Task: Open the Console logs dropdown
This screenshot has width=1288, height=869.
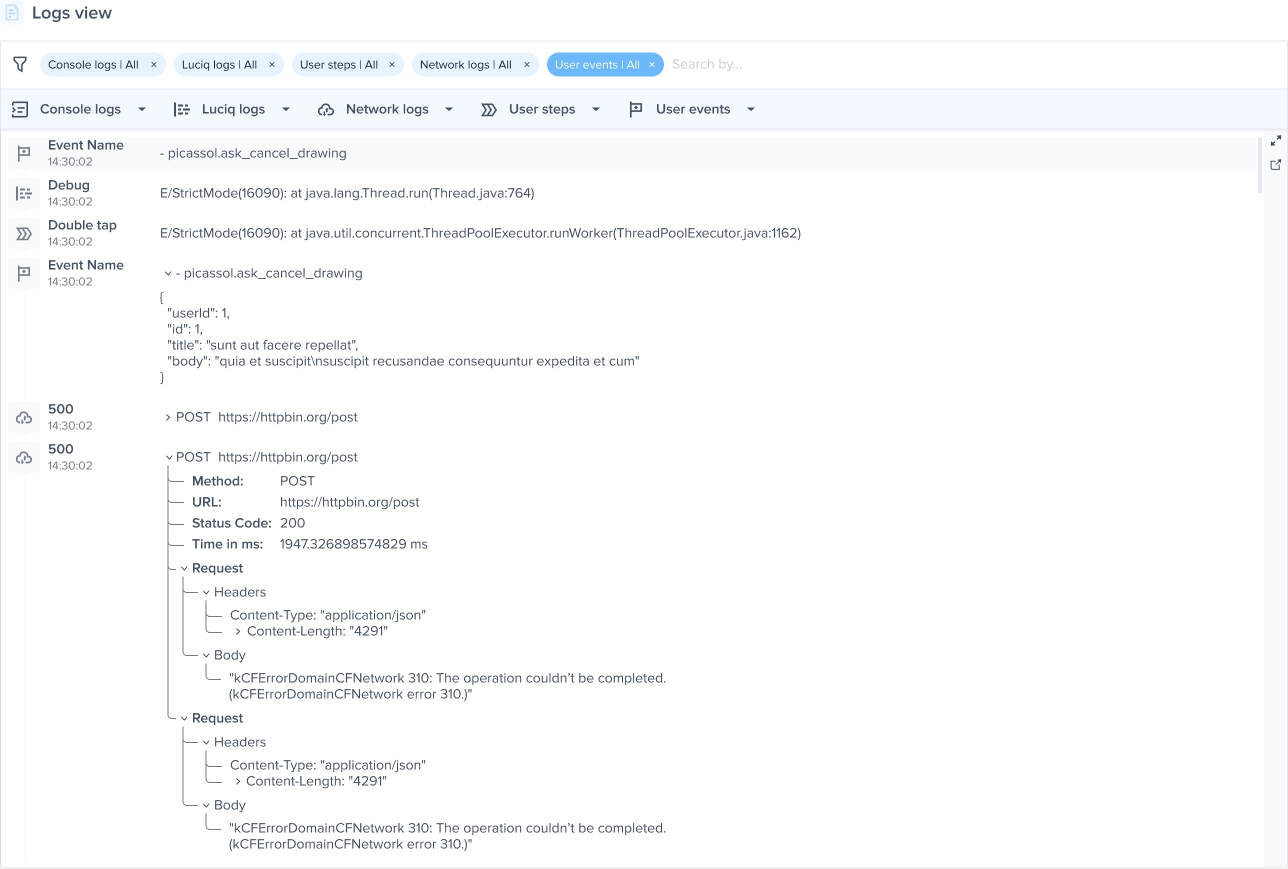Action: 142,109
